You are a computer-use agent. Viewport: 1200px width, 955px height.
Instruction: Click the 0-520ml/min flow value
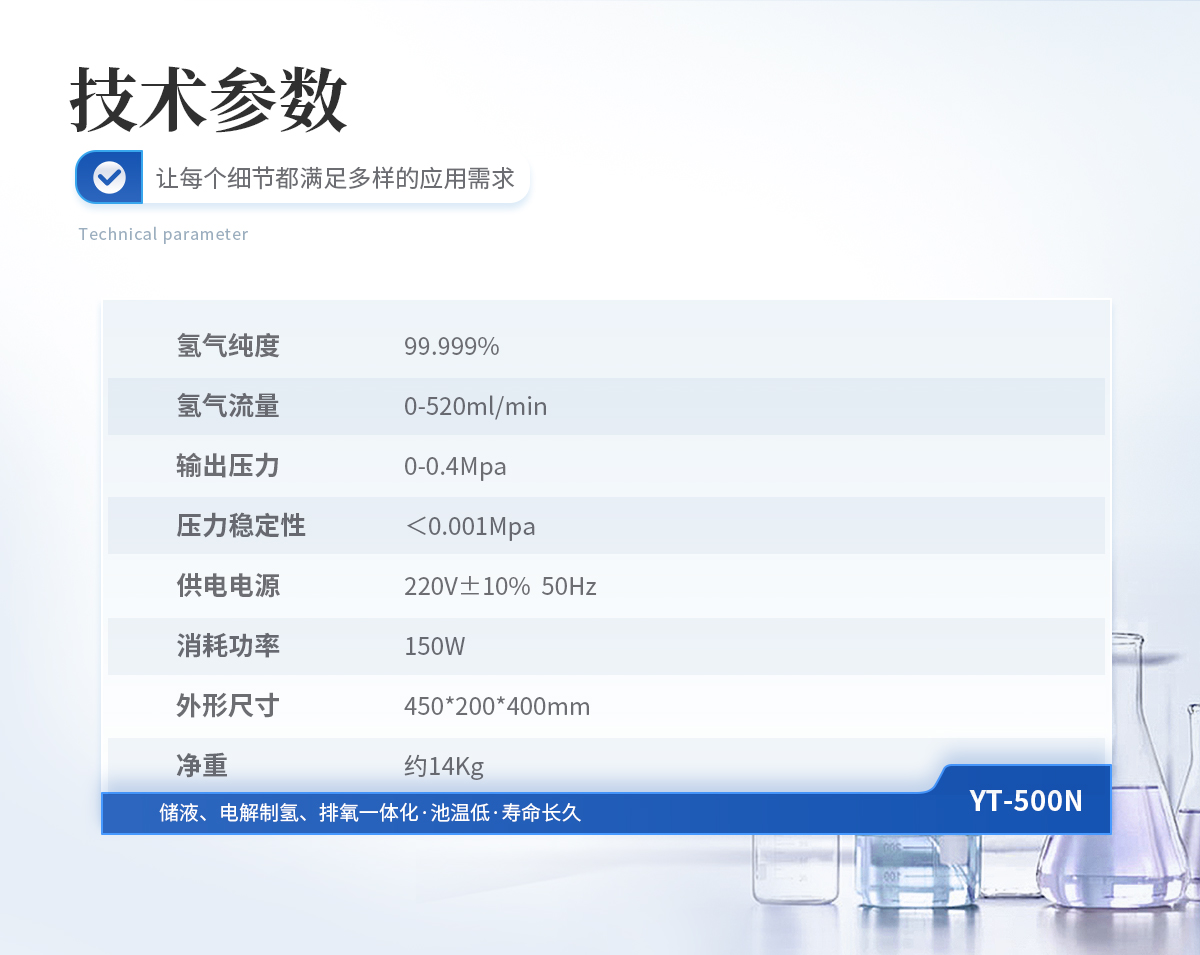(475, 407)
